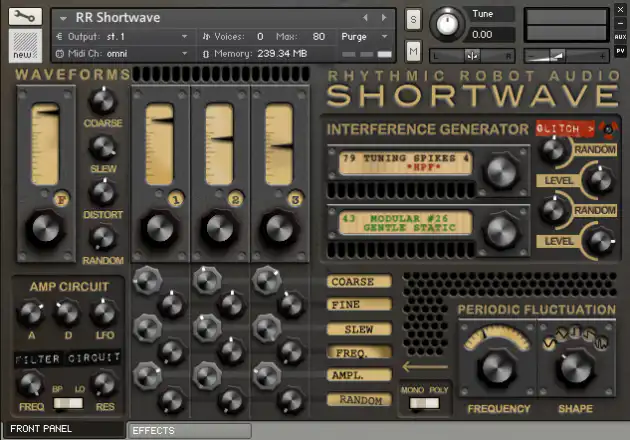Image resolution: width=630 pixels, height=440 pixels.
Task: Open instrument edit mode with wrench icon
Action: 25,16
